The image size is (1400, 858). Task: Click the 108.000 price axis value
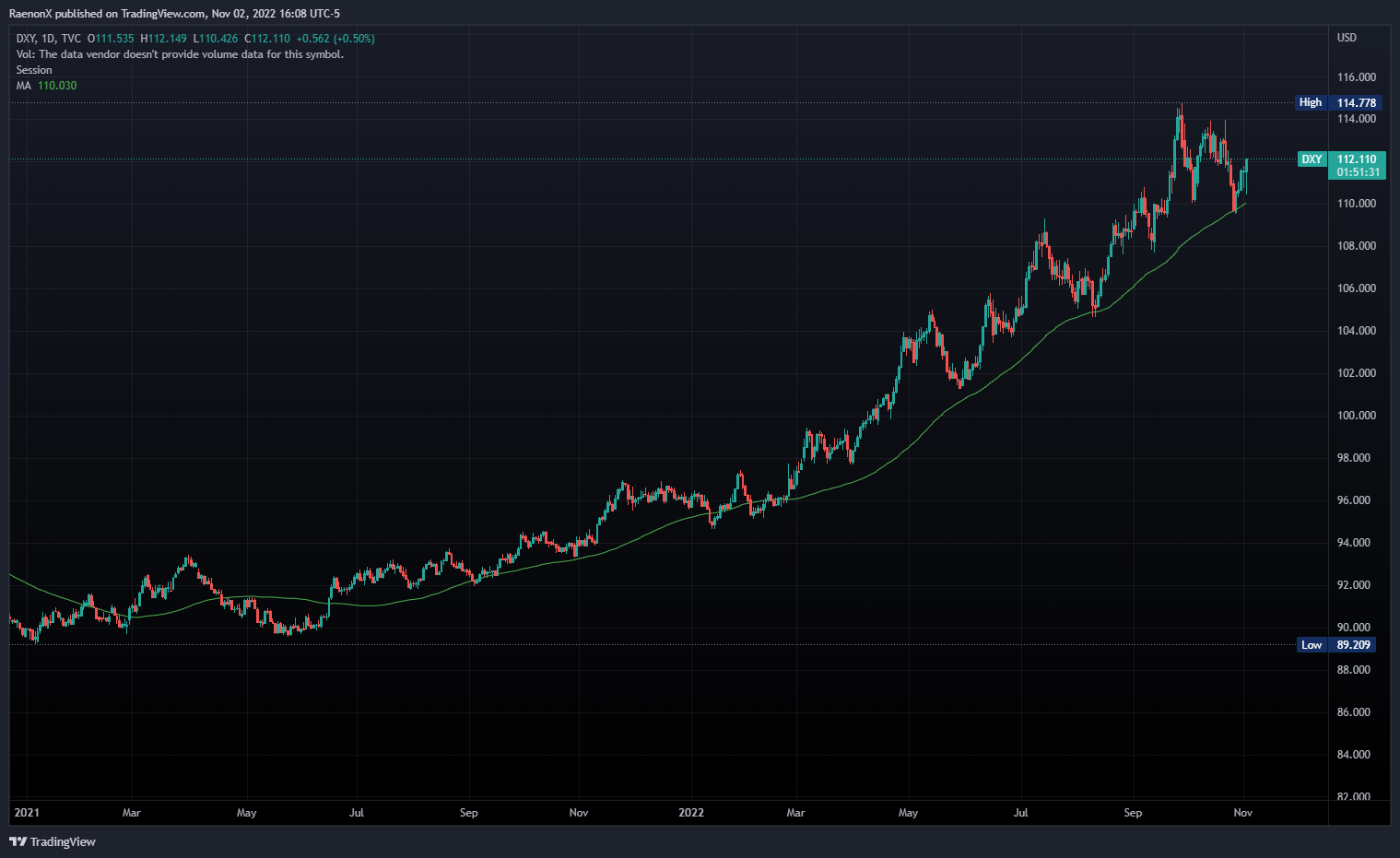point(1357,246)
